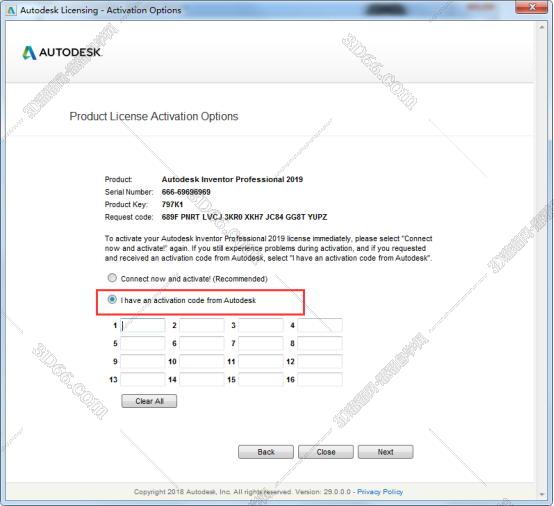Click activation code field 12

point(320,361)
